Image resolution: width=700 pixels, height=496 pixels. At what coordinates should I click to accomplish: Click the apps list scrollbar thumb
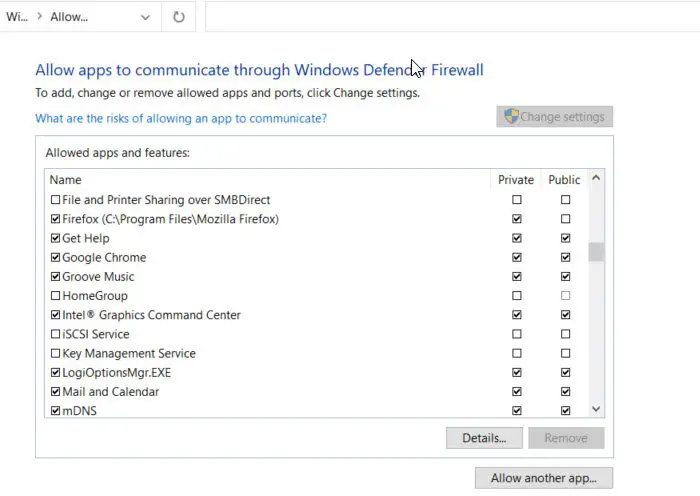click(x=596, y=252)
